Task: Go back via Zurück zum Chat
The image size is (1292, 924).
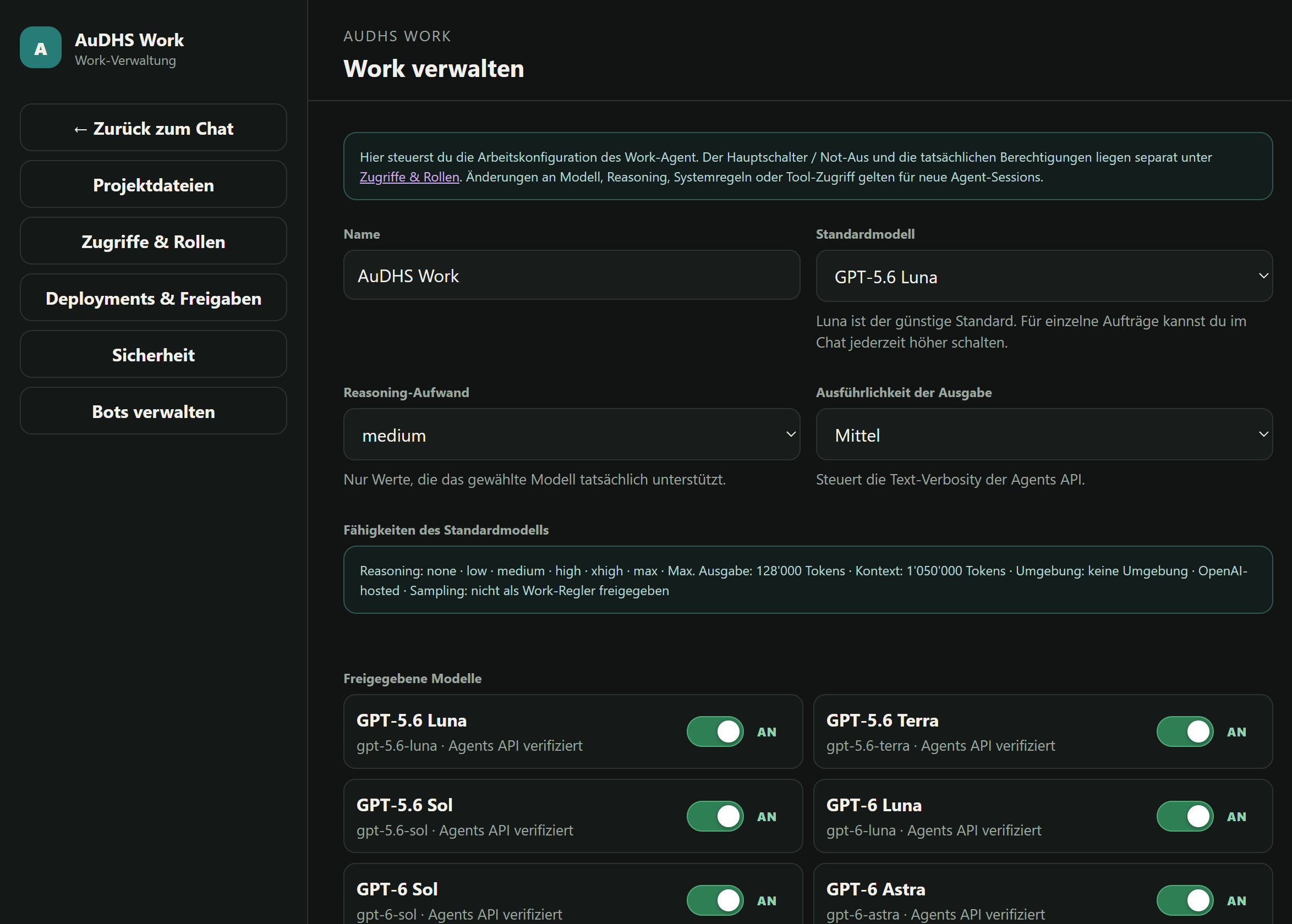Action: [153, 128]
